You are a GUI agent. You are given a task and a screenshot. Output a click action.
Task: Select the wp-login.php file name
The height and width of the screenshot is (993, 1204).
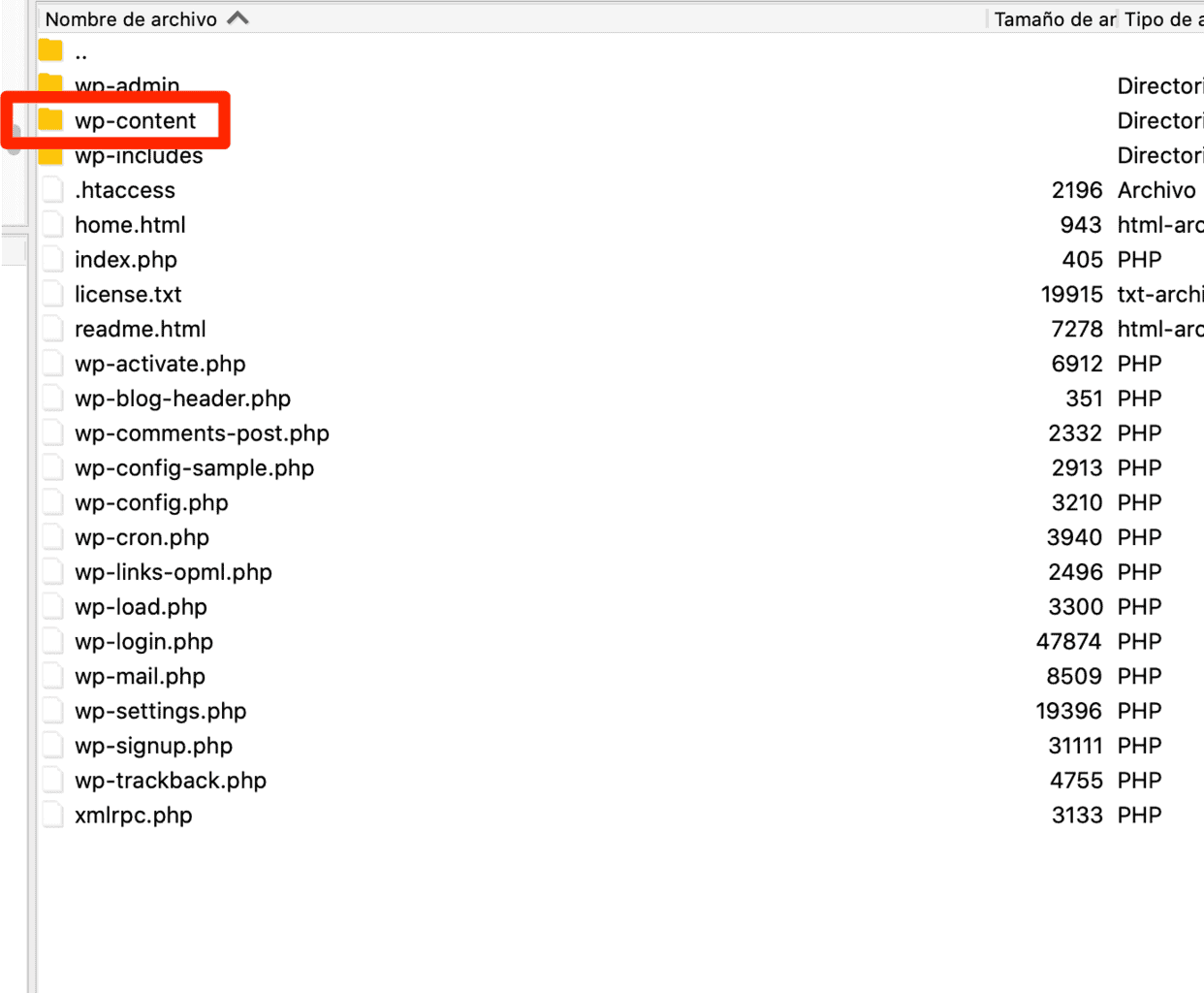143,642
